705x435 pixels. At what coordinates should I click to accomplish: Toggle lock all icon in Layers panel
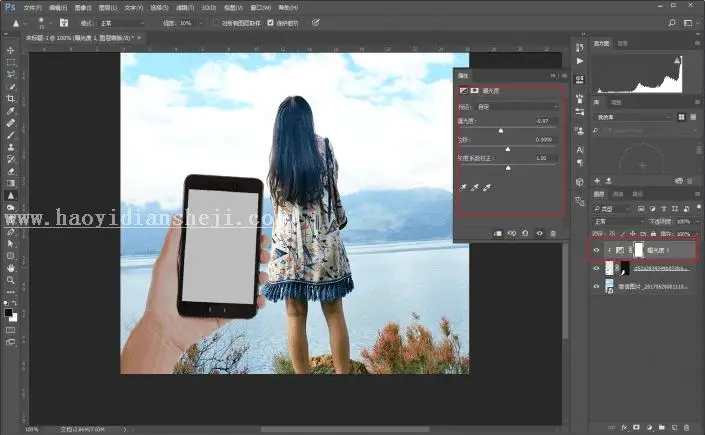[x=653, y=234]
